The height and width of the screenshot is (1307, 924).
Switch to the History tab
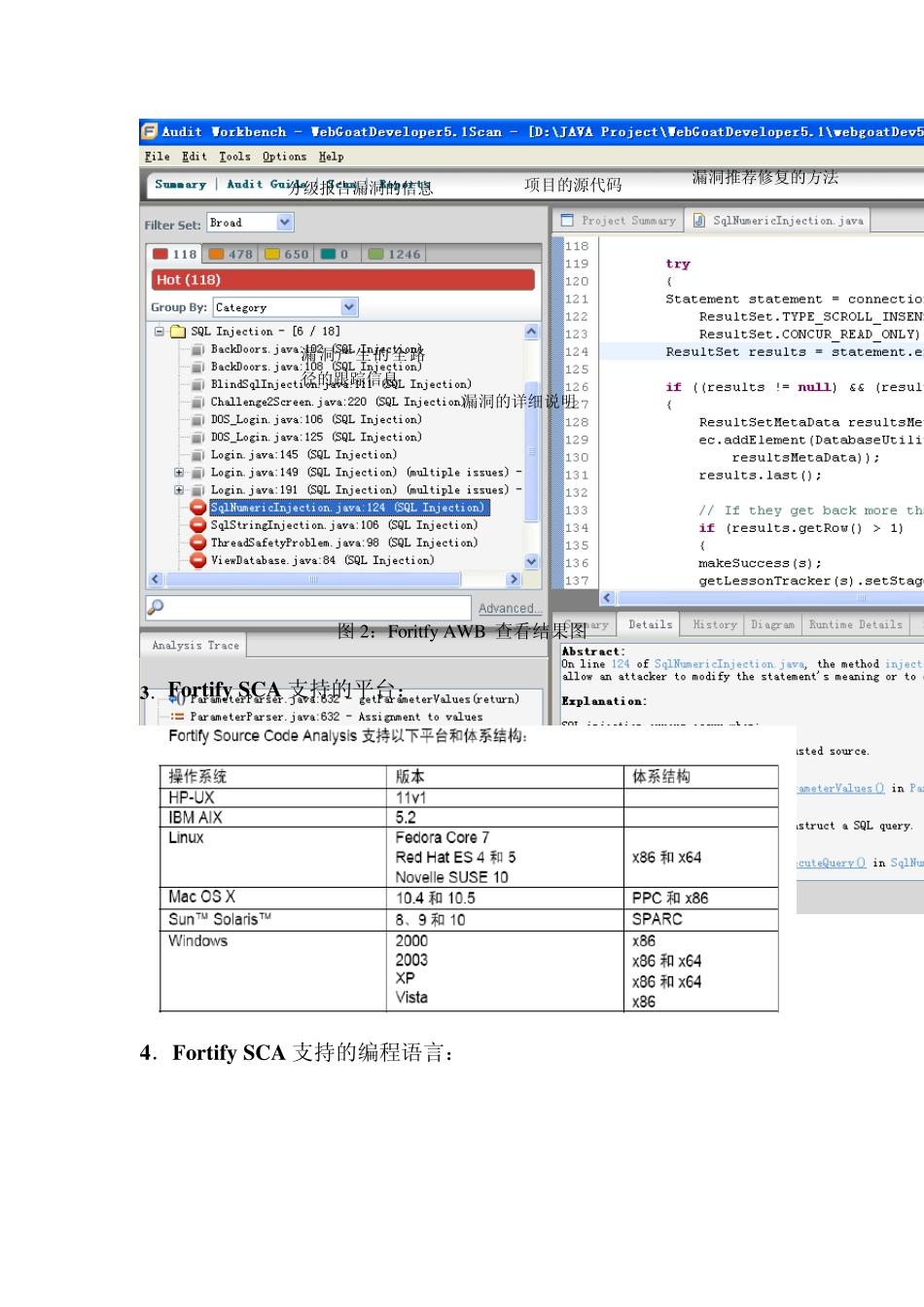pyautogui.click(x=715, y=625)
